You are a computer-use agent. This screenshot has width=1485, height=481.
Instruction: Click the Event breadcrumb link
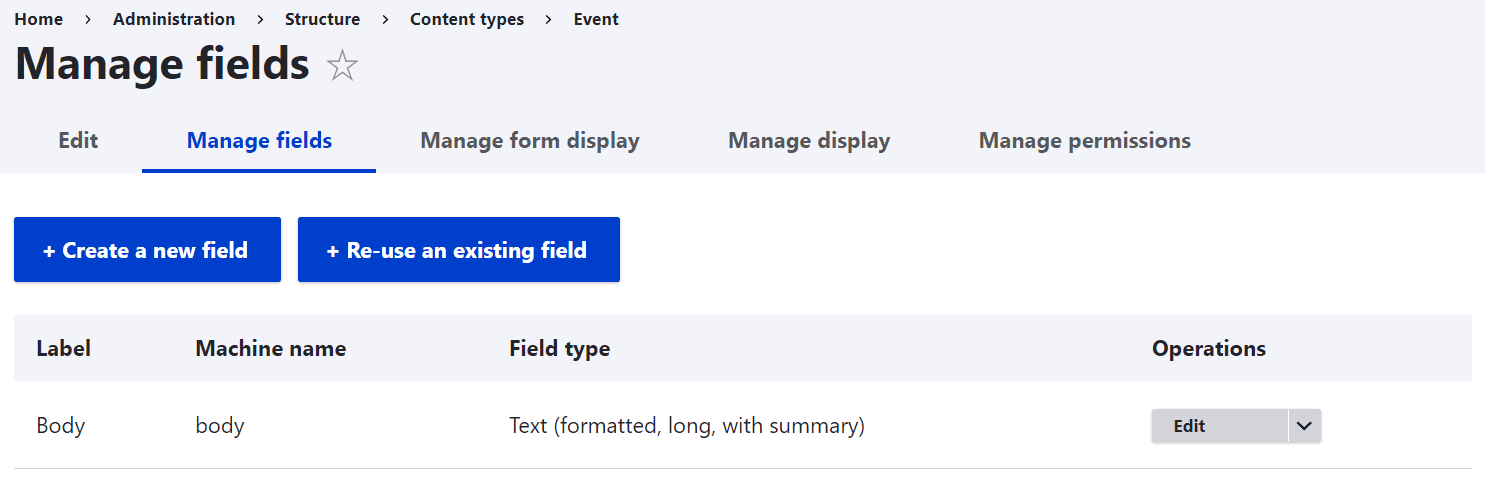pyautogui.click(x=596, y=19)
